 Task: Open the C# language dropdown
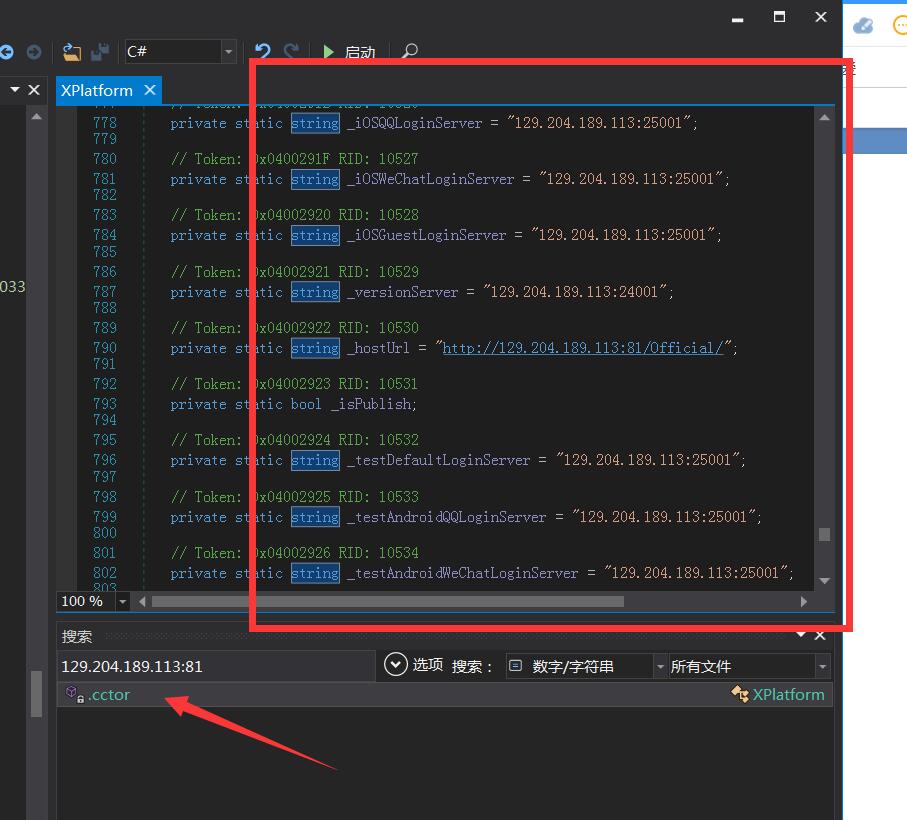tap(229, 52)
